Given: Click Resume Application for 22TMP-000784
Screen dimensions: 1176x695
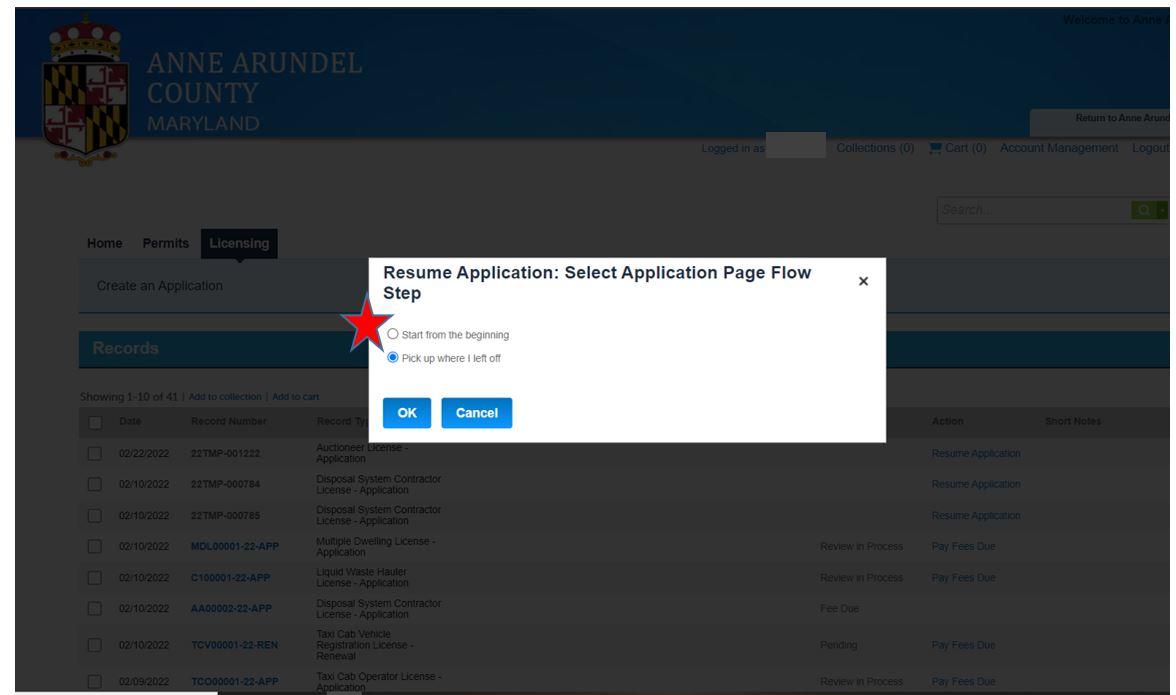Looking at the screenshot, I should (x=976, y=484).
